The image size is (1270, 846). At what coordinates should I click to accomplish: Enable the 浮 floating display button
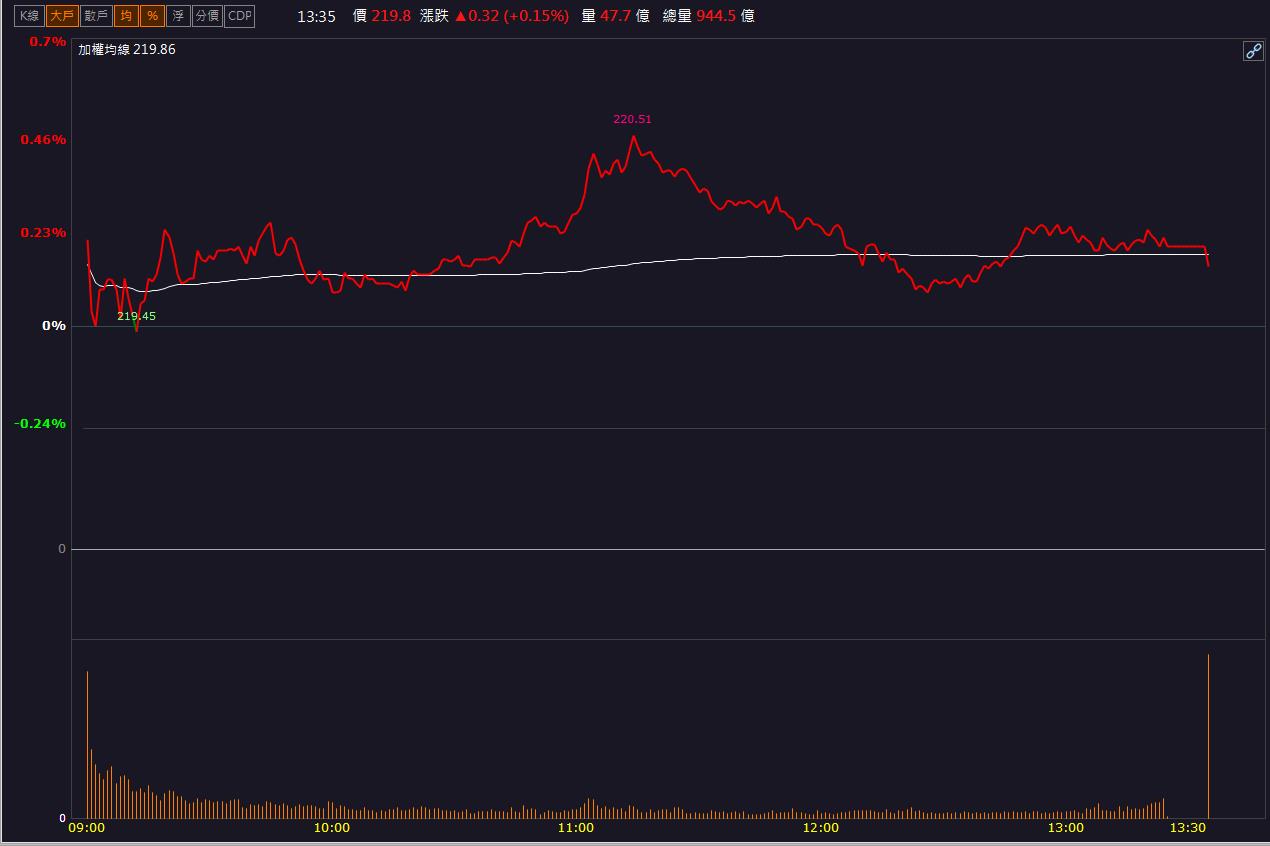point(178,16)
